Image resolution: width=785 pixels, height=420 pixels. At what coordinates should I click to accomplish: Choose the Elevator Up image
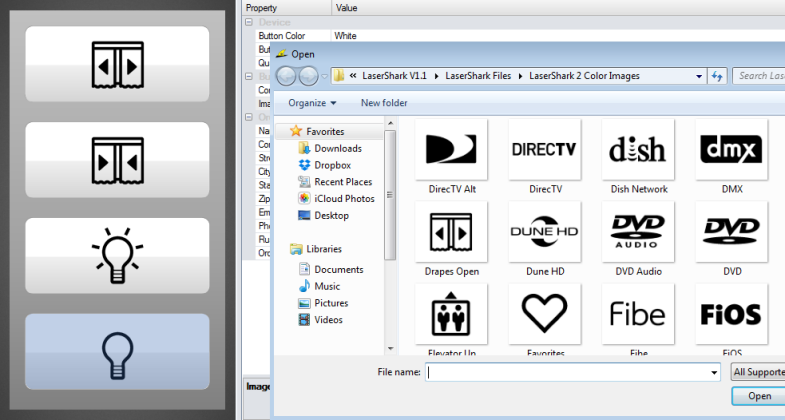pyautogui.click(x=452, y=314)
